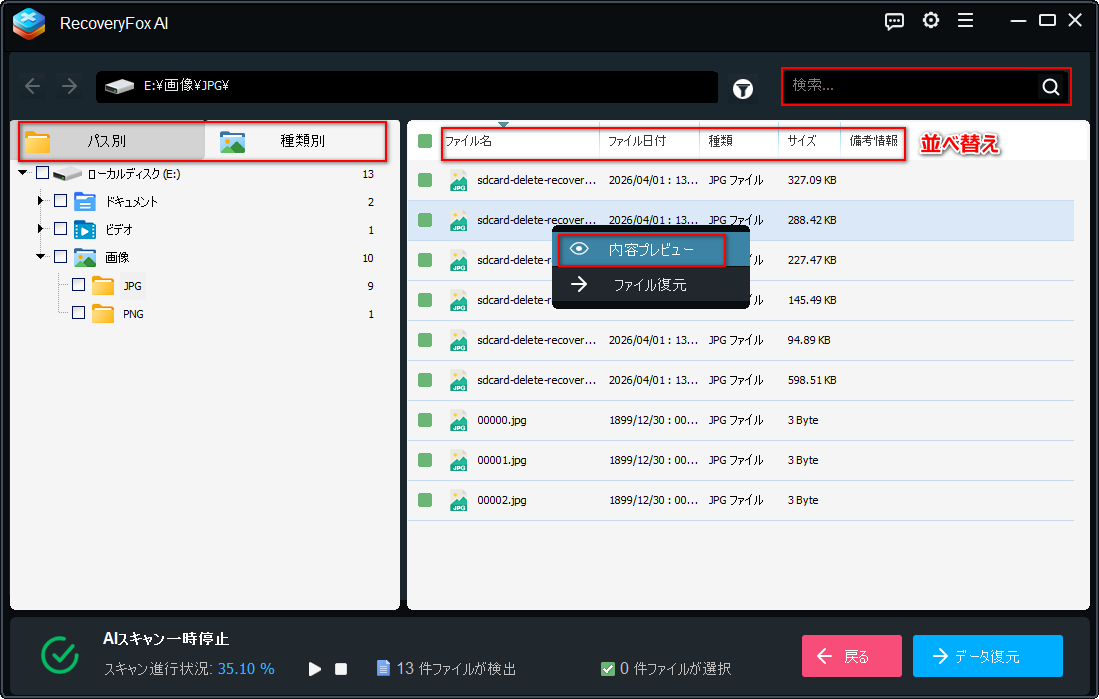The width and height of the screenshot is (1099, 699).
Task: Click the 検索 input field
Action: point(910,86)
